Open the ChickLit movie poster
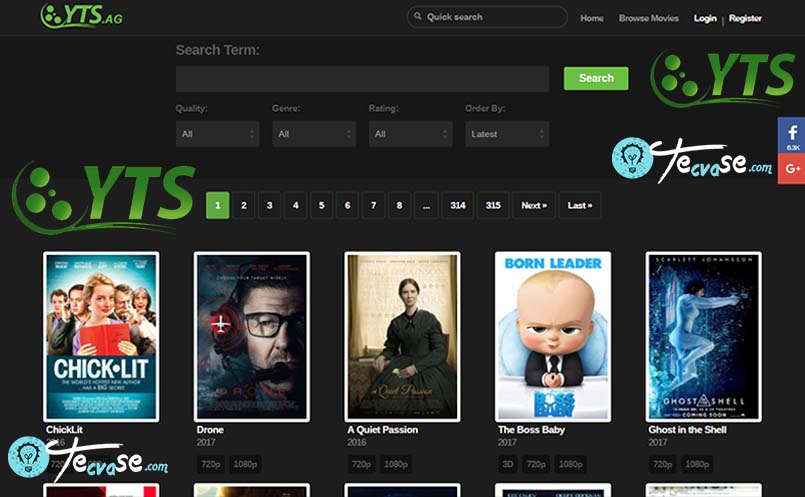805x497 pixels. coord(101,337)
